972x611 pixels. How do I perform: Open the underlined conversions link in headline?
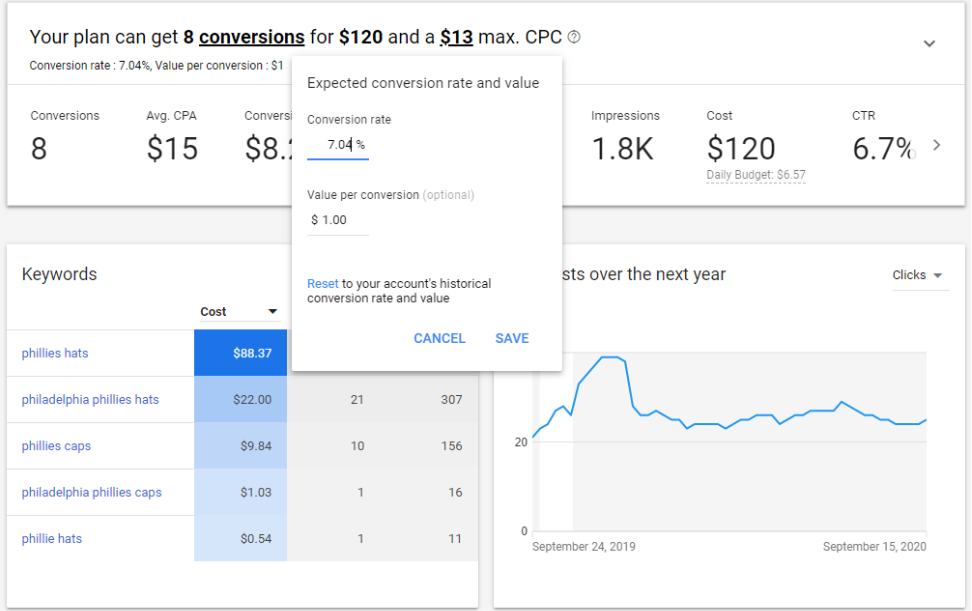click(251, 37)
